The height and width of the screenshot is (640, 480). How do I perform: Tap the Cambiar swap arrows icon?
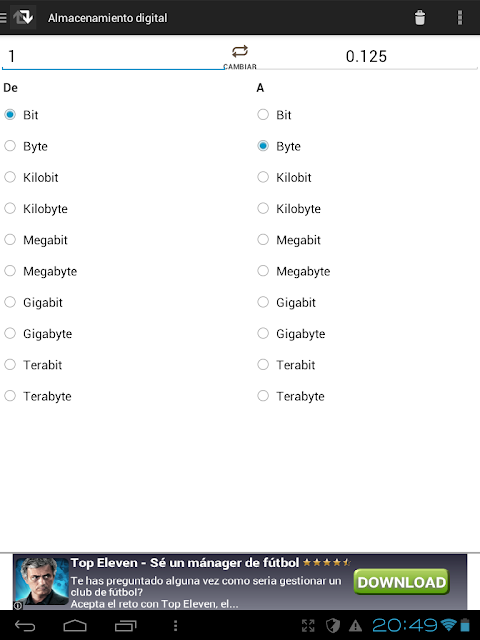pyautogui.click(x=240, y=52)
